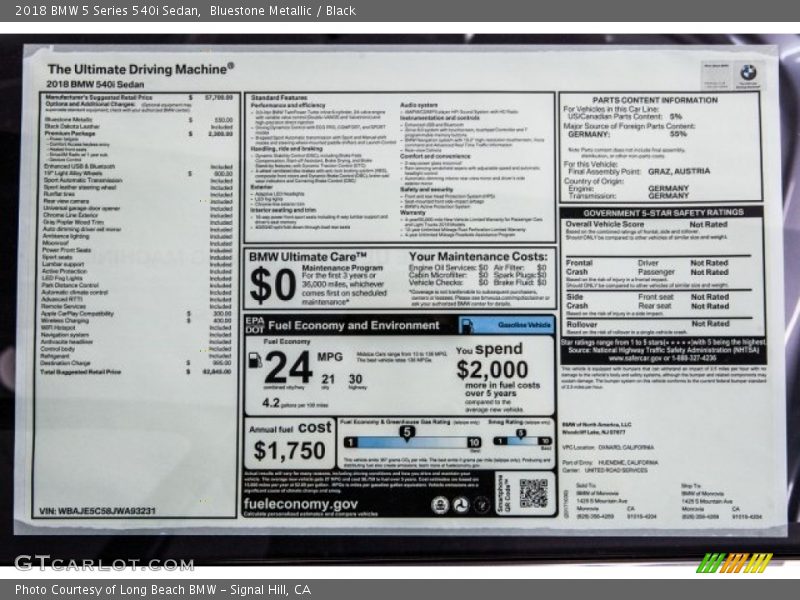This screenshot has height=600, width=800.
Task: Click the $1,750 annual fuel cost
Action: 289,451
